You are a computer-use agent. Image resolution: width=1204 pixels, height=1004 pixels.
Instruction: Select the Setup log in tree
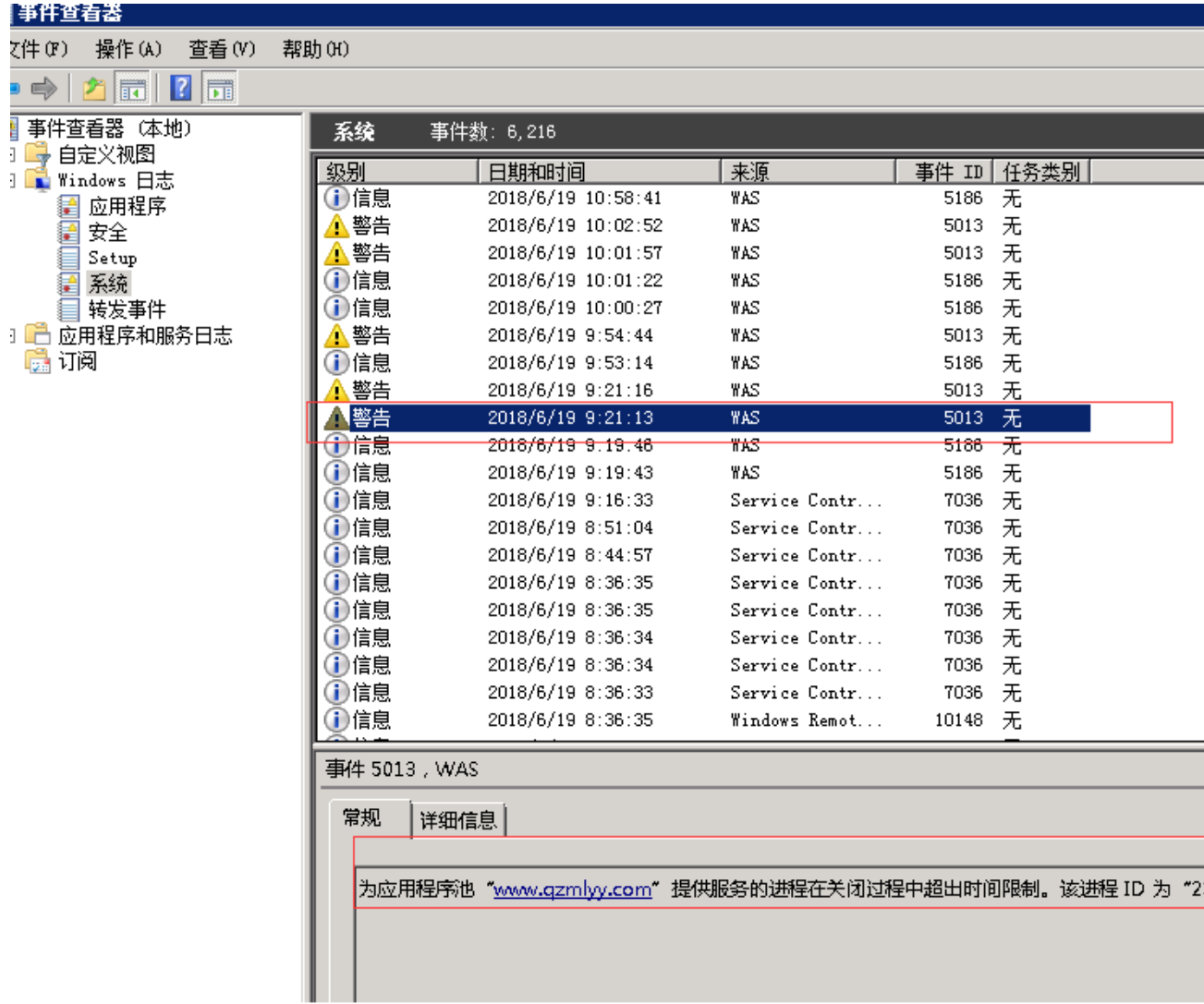click(x=112, y=259)
